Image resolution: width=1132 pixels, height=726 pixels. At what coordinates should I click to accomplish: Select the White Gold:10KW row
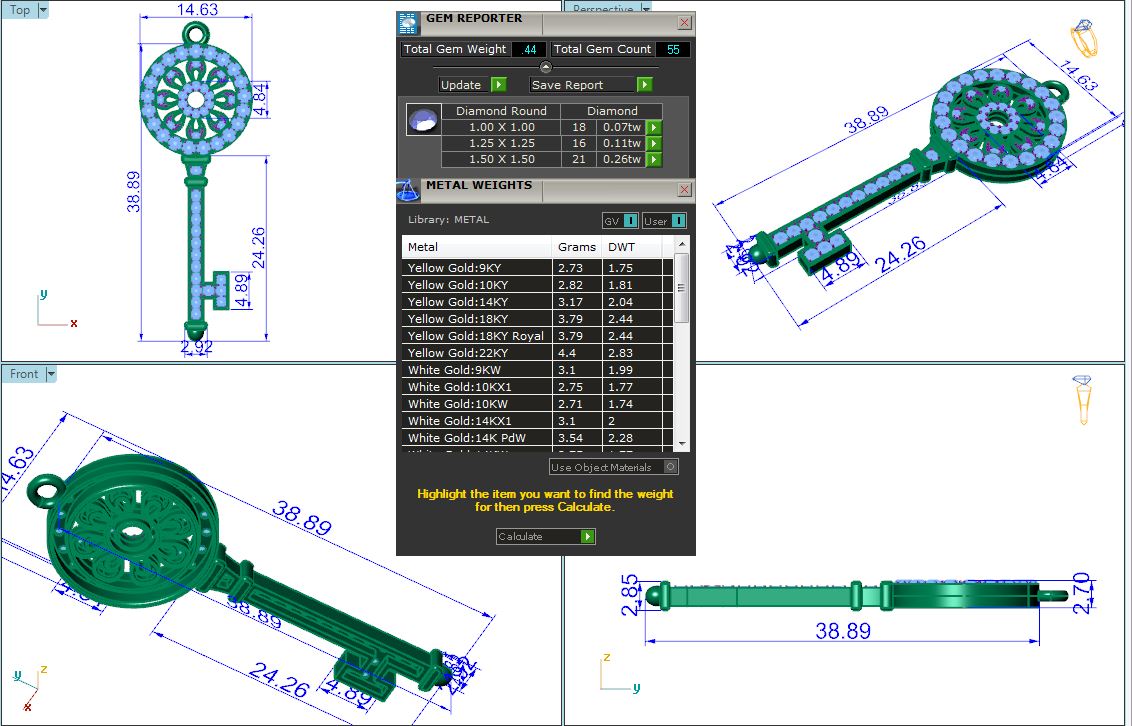point(538,403)
